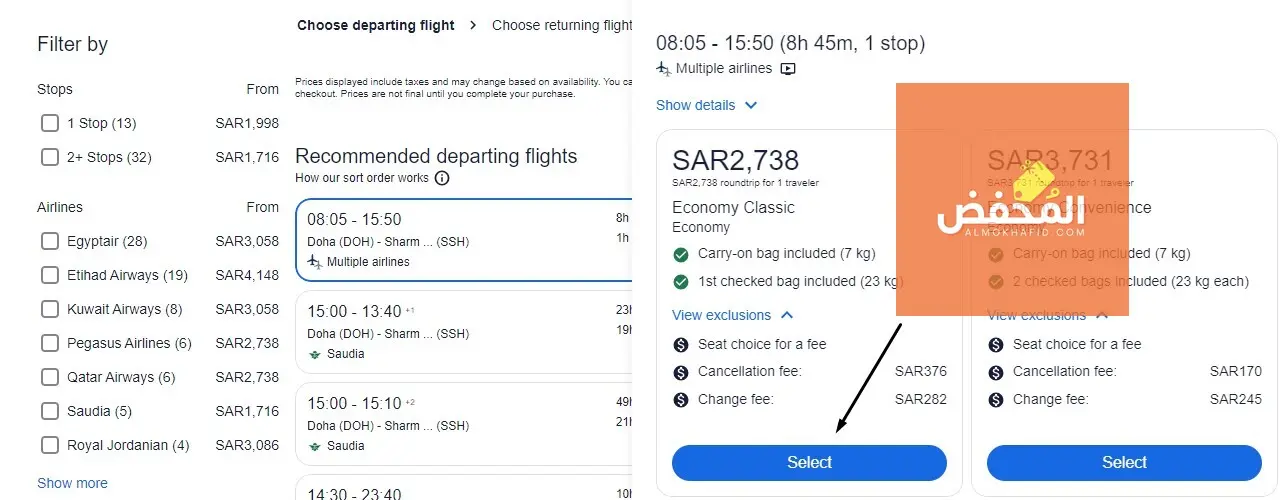
Task: Show more airlines in the filter list
Action: click(72, 483)
